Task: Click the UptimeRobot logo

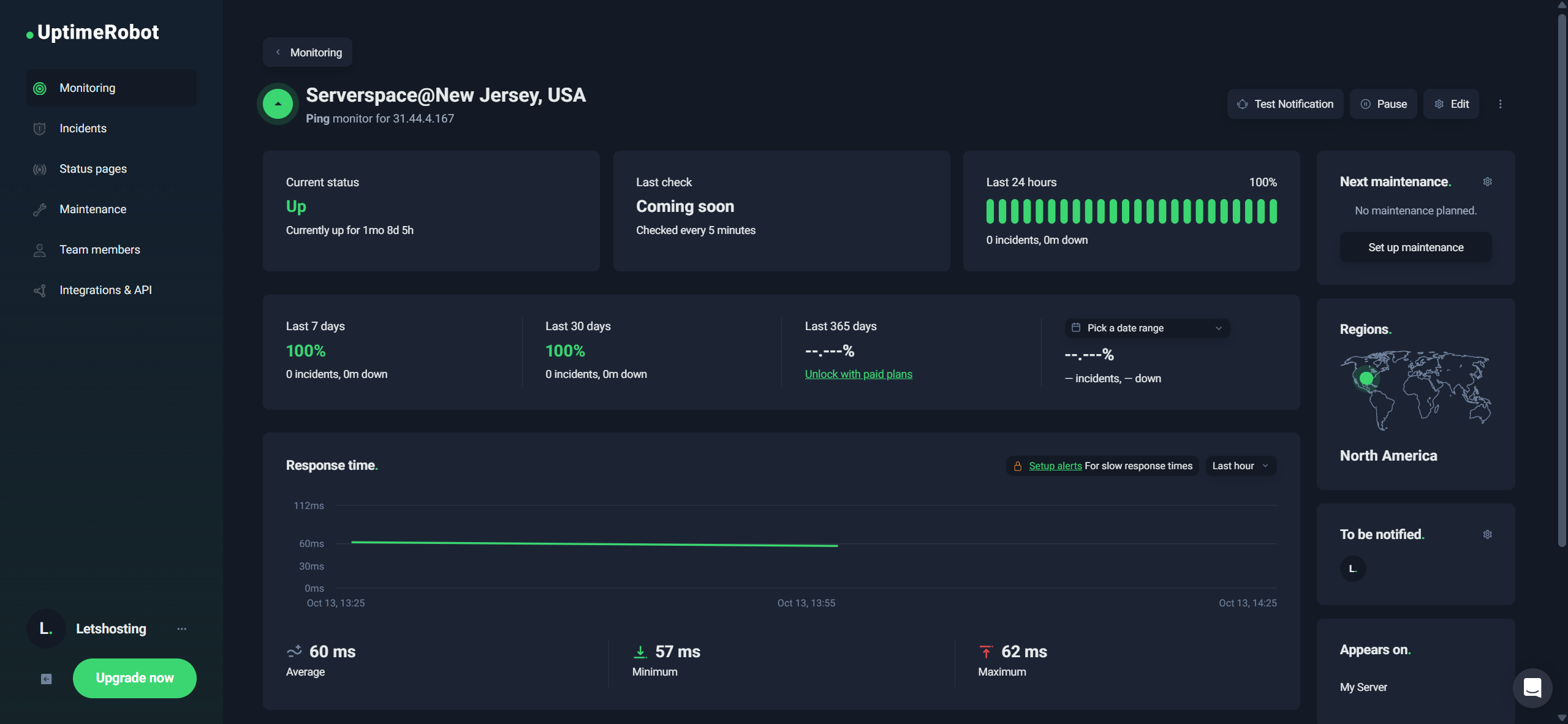Action: coord(93,32)
